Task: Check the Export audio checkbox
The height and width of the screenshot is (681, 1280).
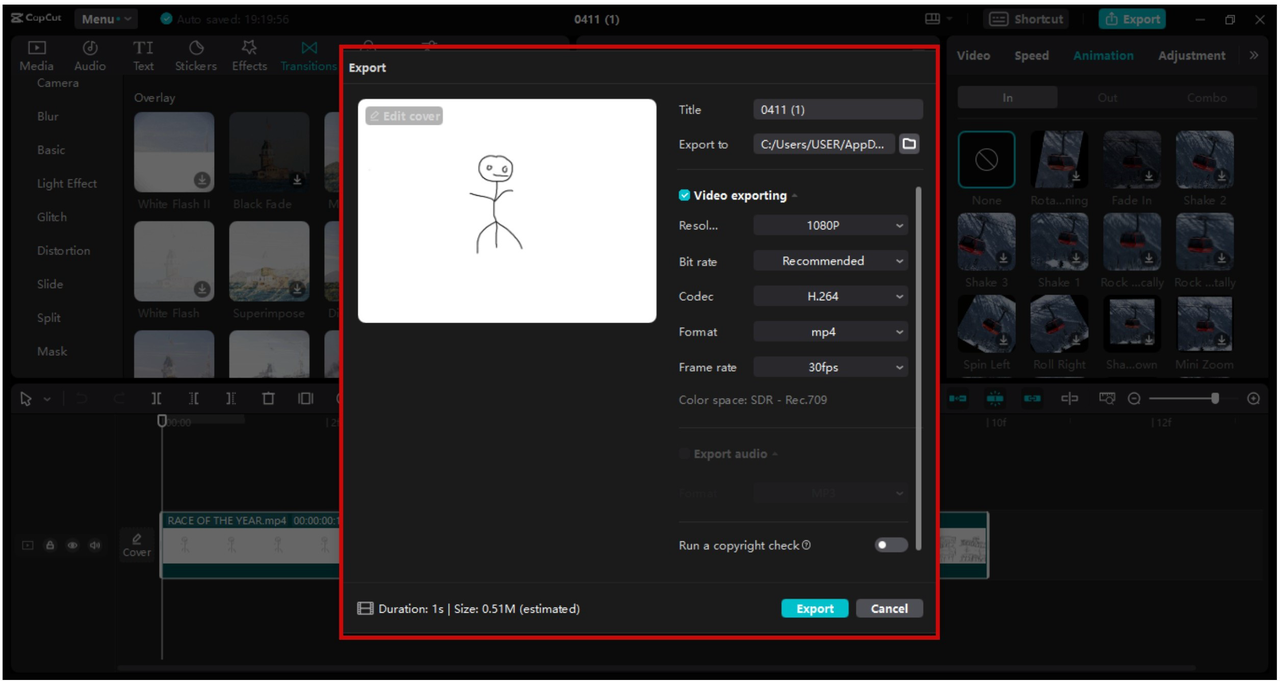Action: pyautogui.click(x=684, y=454)
